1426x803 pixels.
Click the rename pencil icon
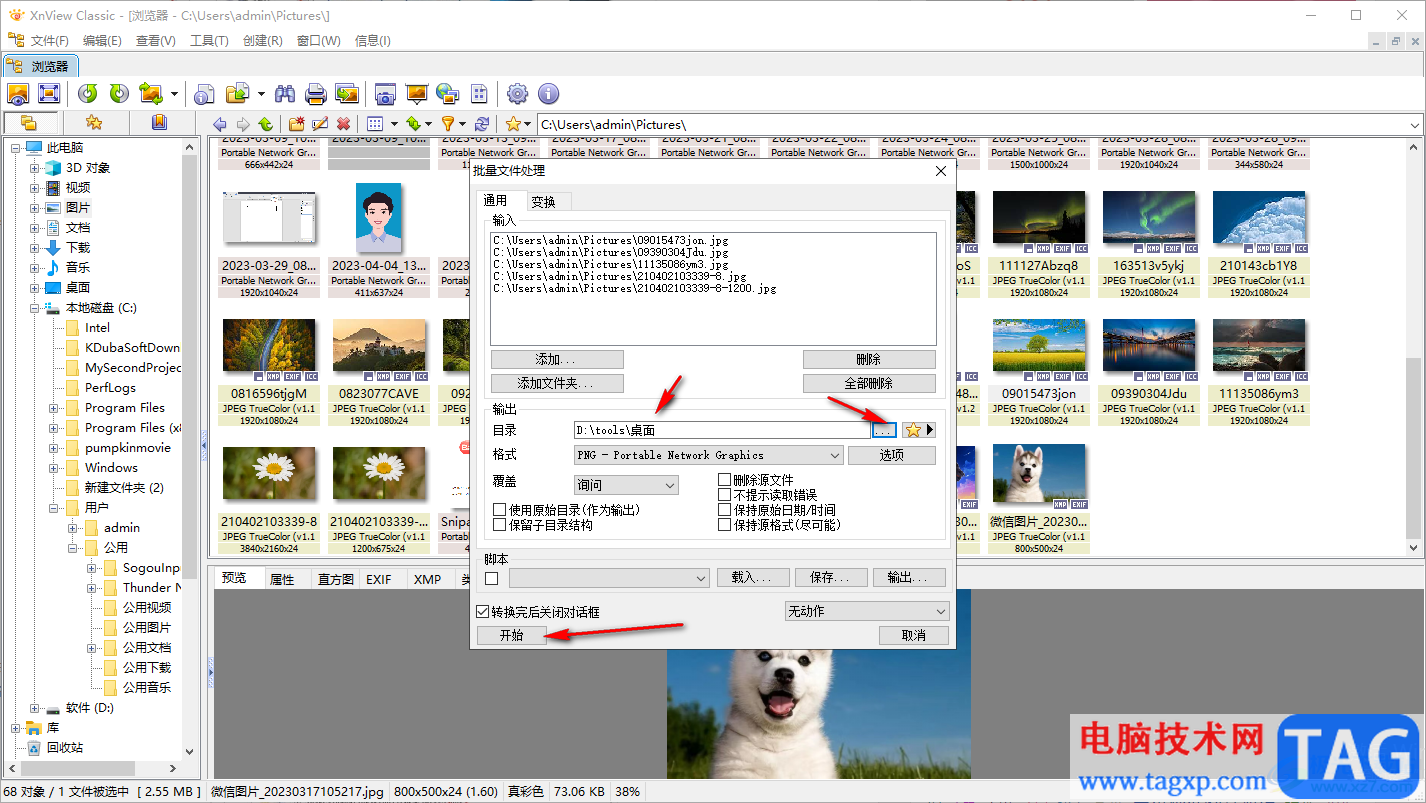pyautogui.click(x=320, y=124)
